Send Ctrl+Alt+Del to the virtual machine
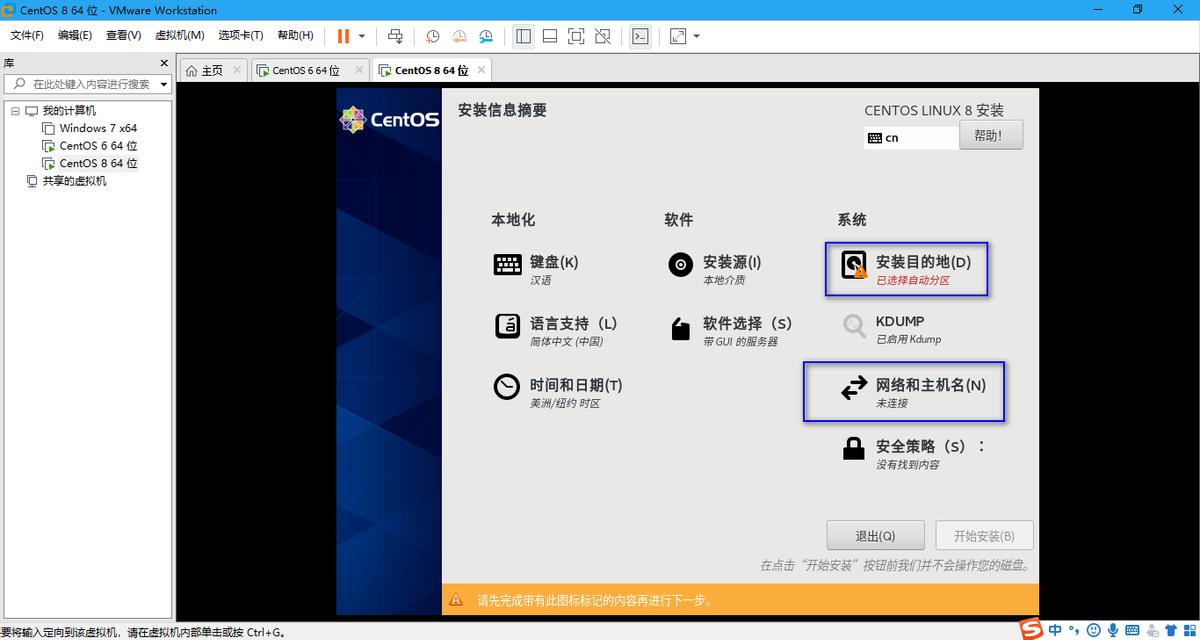The width and height of the screenshot is (1200, 640). [396, 36]
